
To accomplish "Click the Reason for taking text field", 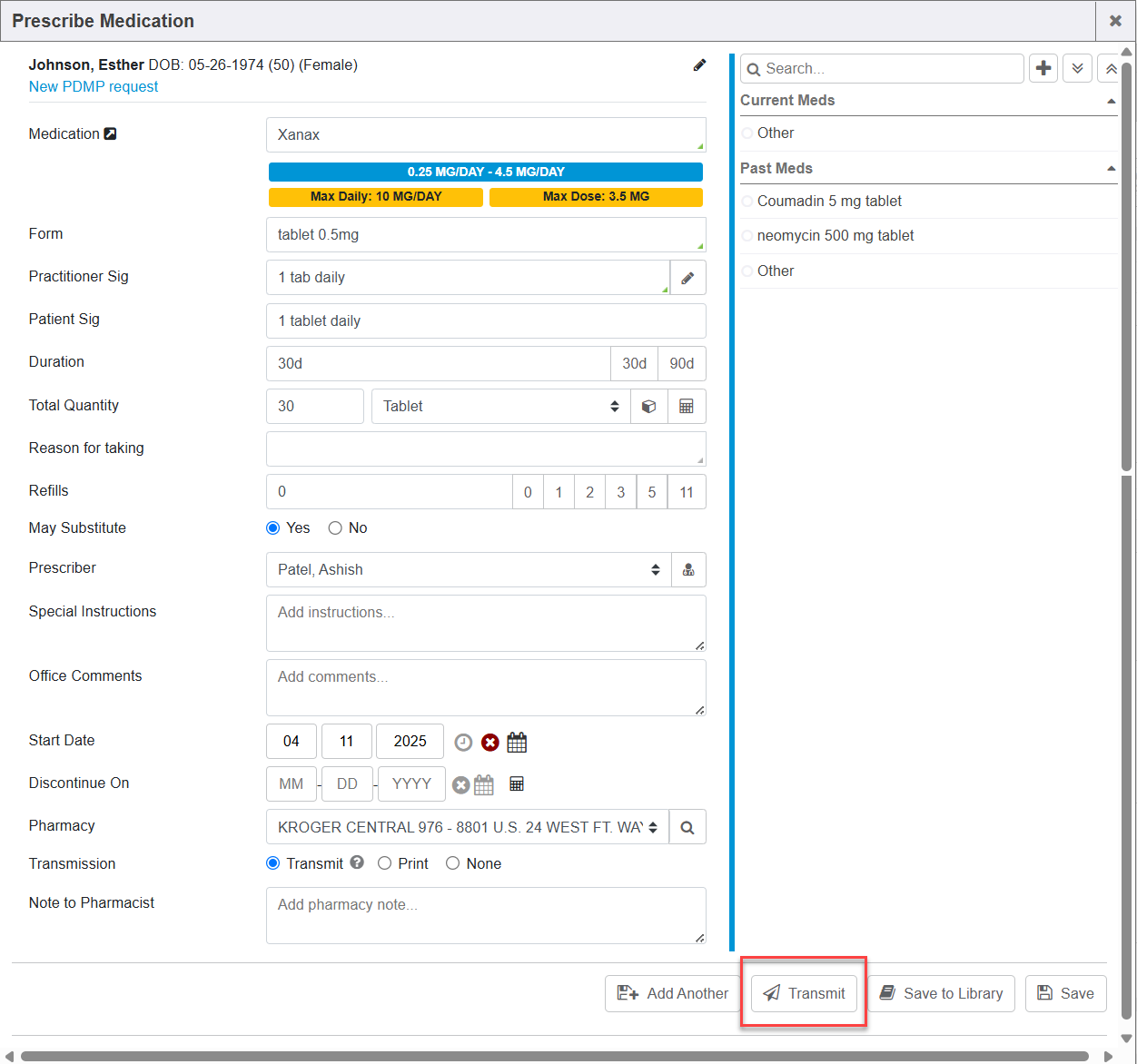I will [485, 448].
